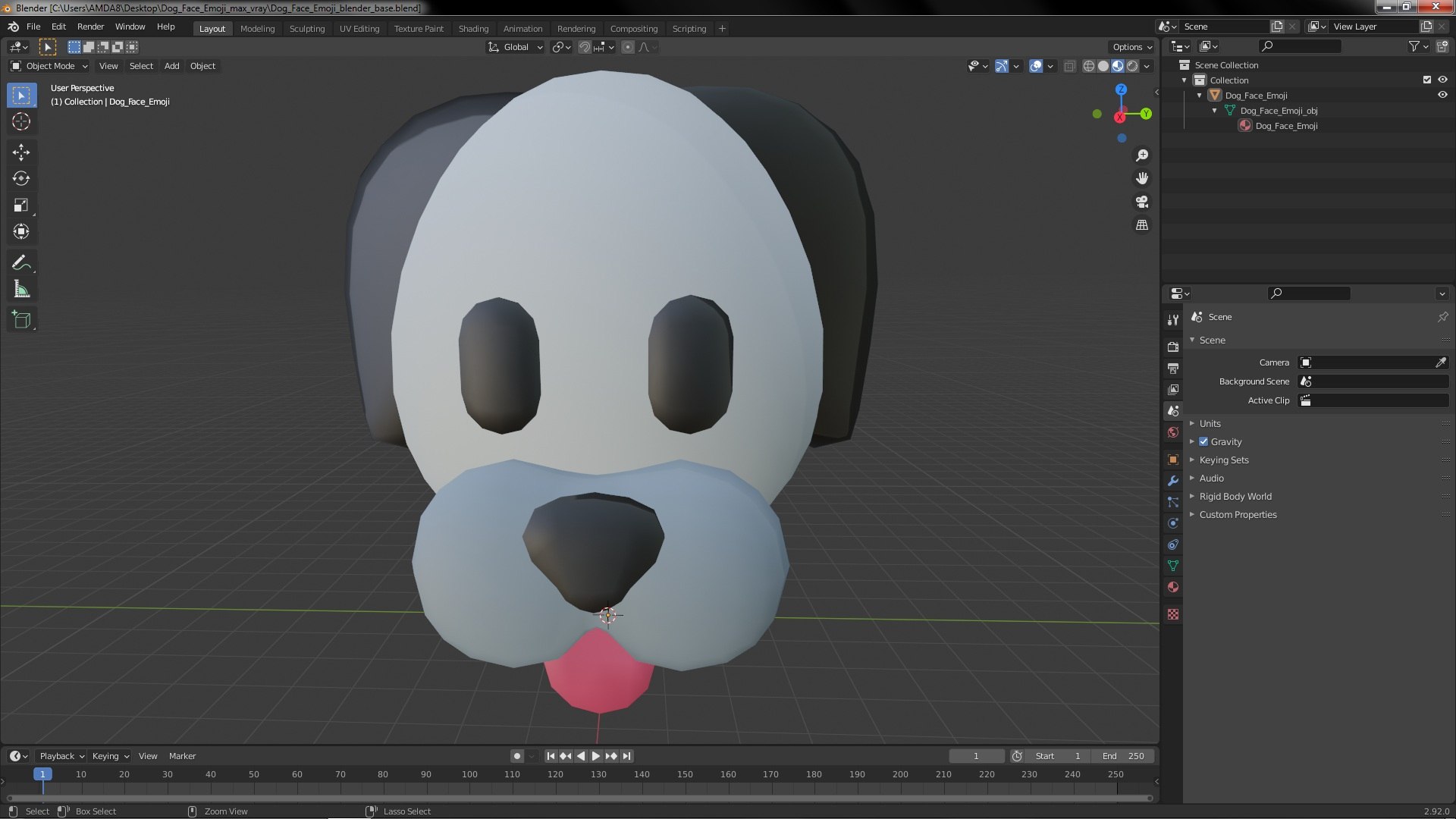Toggle X-Ray mode
Image resolution: width=1456 pixels, height=819 pixels.
[1069, 66]
